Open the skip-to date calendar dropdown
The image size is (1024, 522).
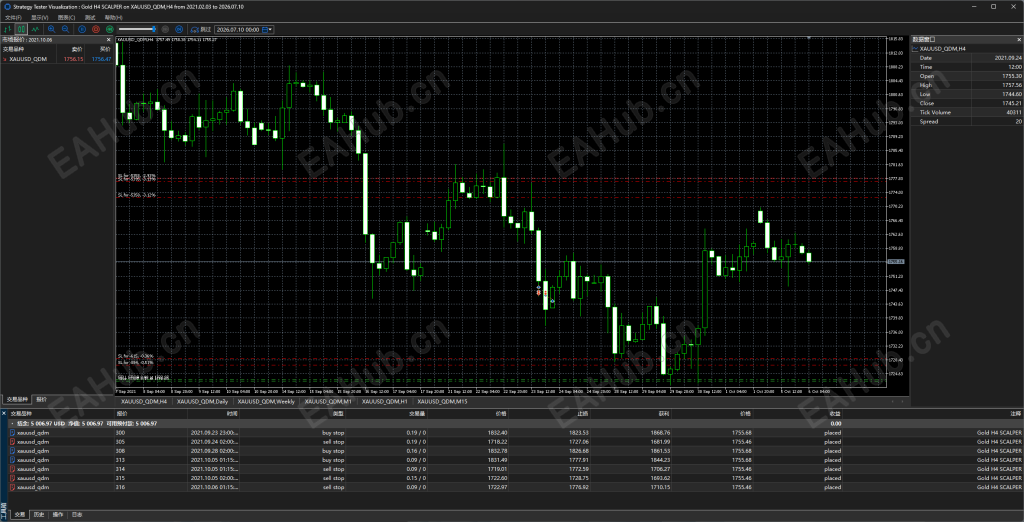pyautogui.click(x=268, y=29)
